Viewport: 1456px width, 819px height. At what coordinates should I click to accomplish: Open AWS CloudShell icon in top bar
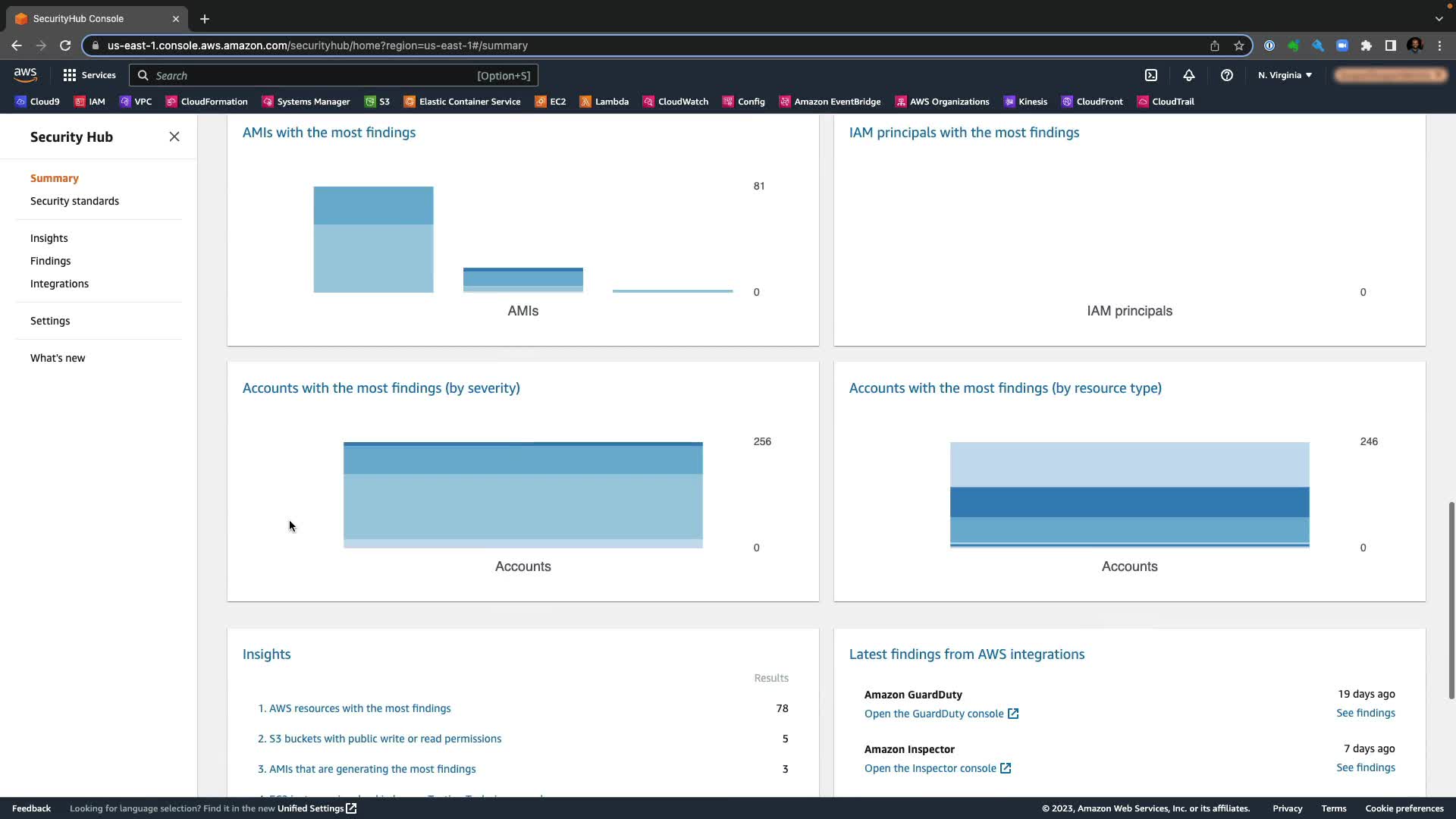click(x=1151, y=75)
